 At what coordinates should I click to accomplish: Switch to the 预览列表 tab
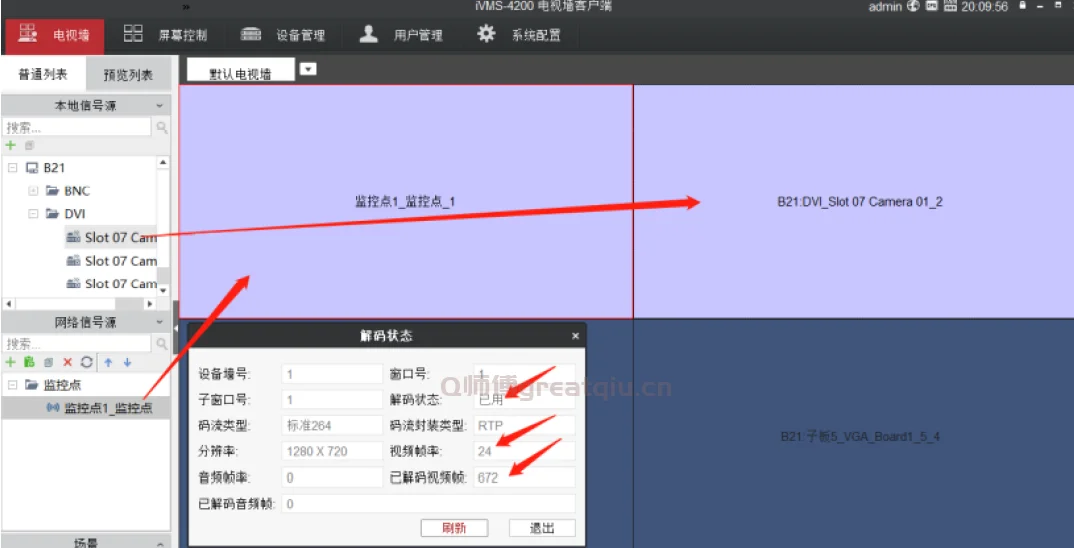[x=128, y=75]
